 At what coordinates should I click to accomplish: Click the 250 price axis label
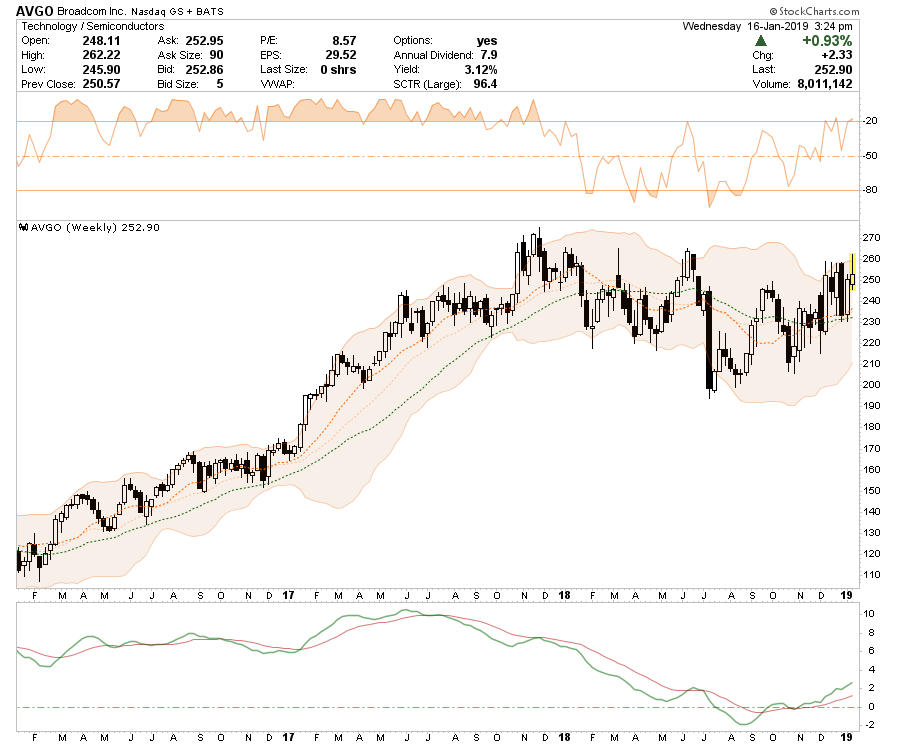tap(871, 279)
